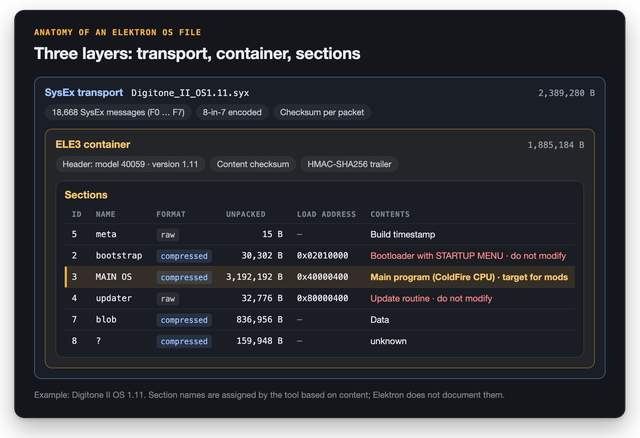Click the '30,302 B' unpacked size
640x438 pixels.
click(262, 256)
